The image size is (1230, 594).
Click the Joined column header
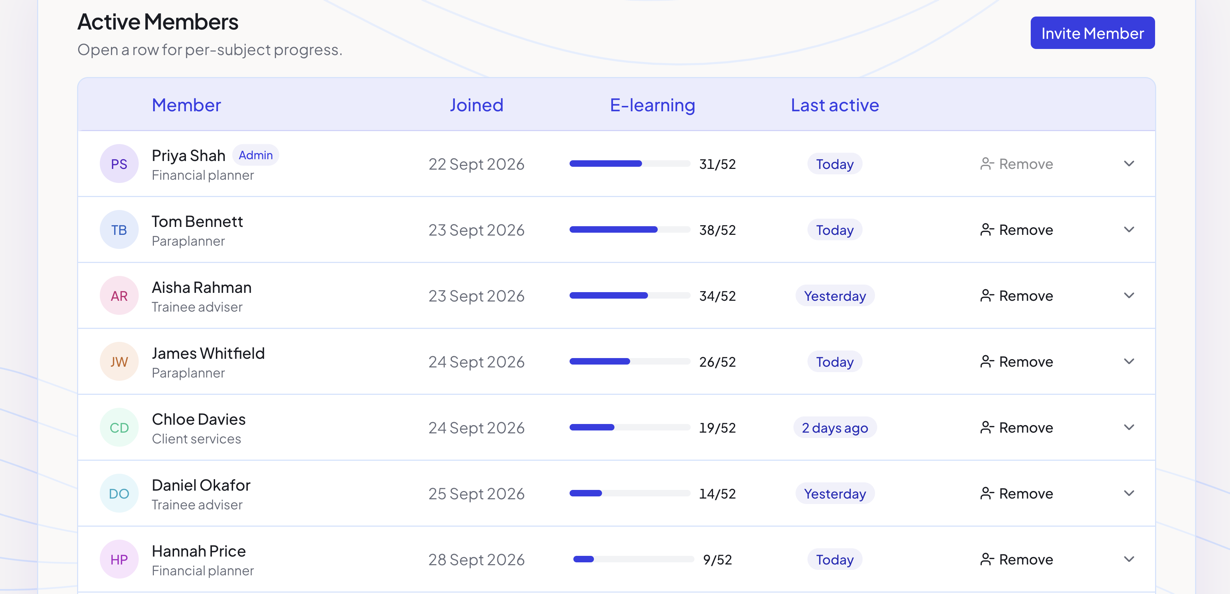coord(477,105)
